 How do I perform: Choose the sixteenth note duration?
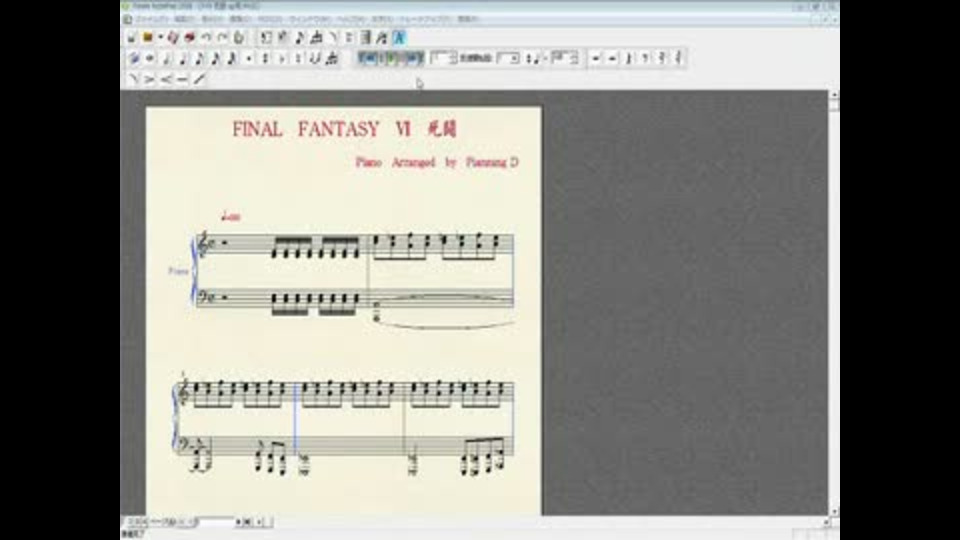tap(216, 59)
